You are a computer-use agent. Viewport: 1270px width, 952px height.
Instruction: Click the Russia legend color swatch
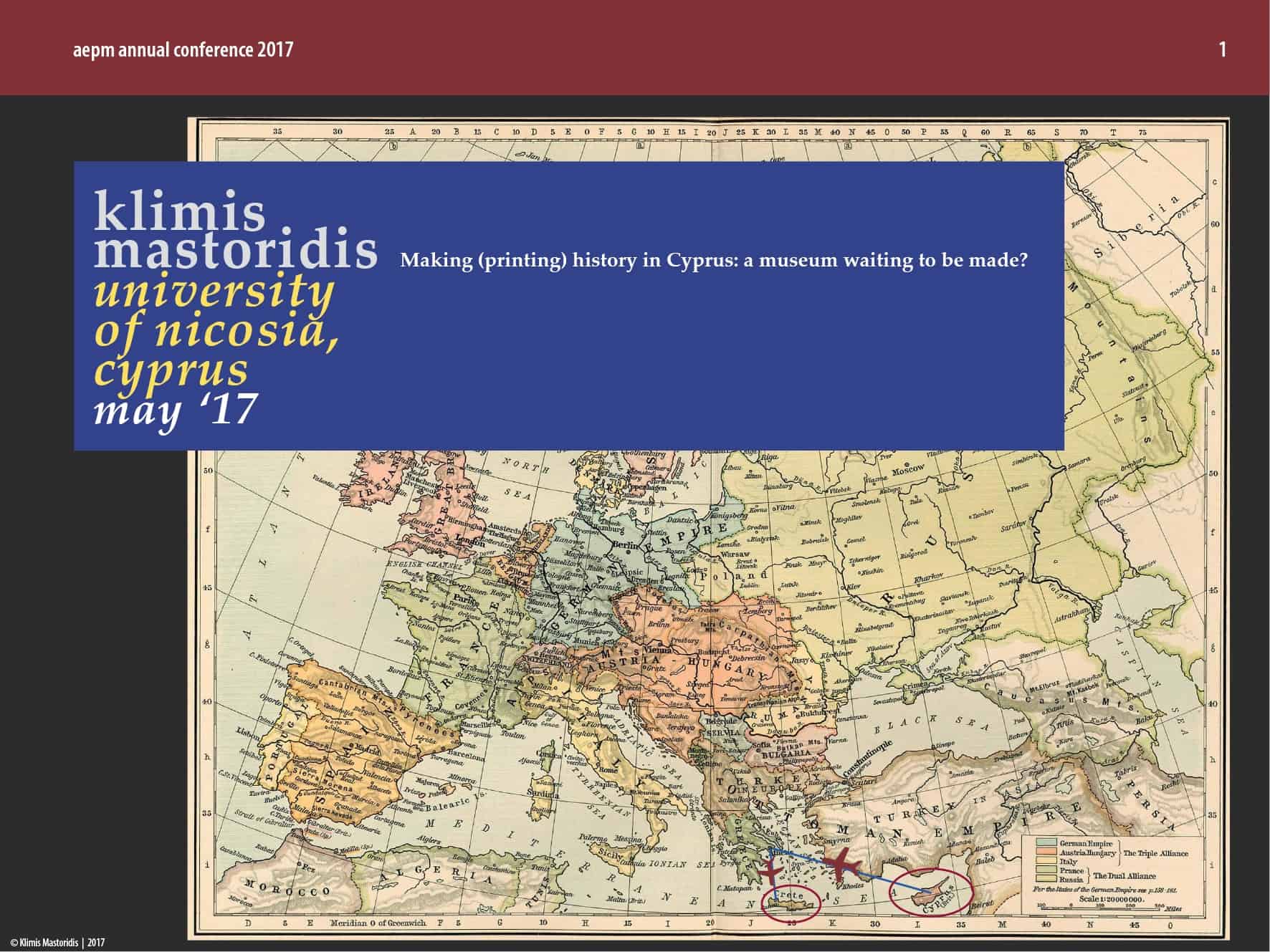1046,878
